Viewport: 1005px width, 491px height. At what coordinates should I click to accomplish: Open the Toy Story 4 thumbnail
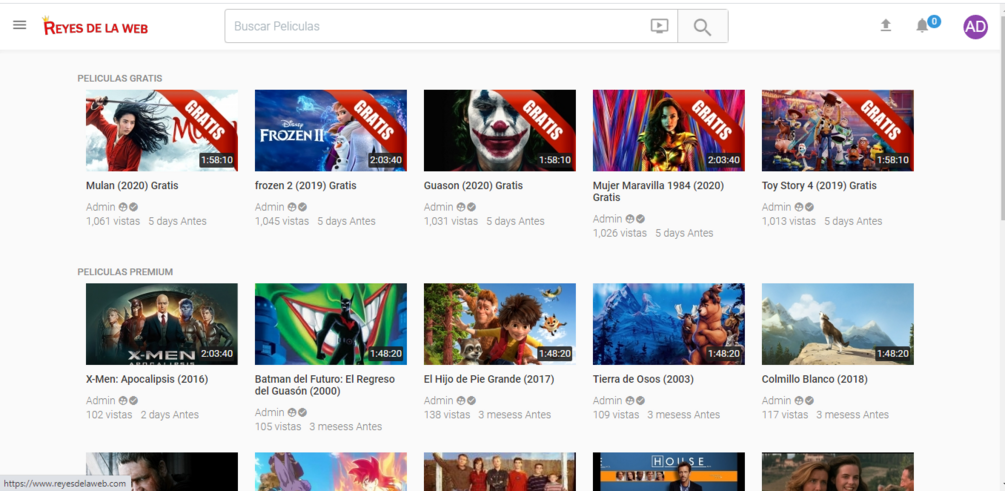click(838, 130)
